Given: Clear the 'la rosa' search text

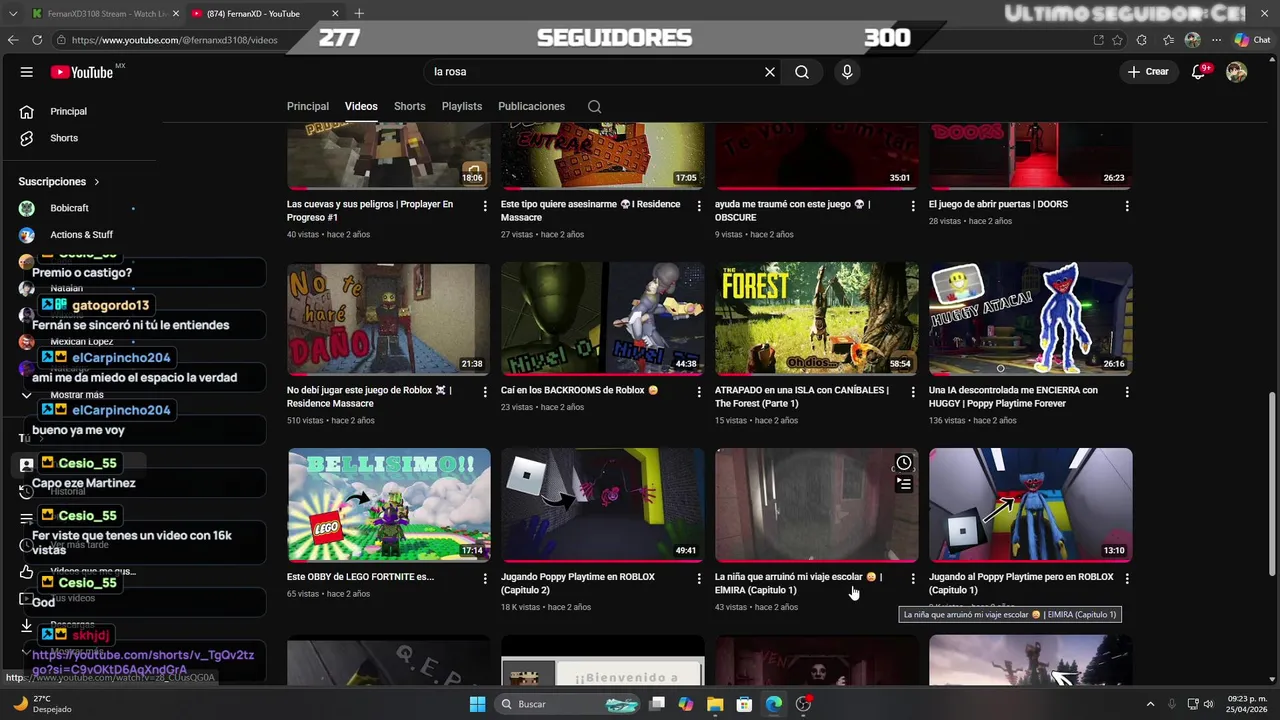Looking at the screenshot, I should point(770,72).
